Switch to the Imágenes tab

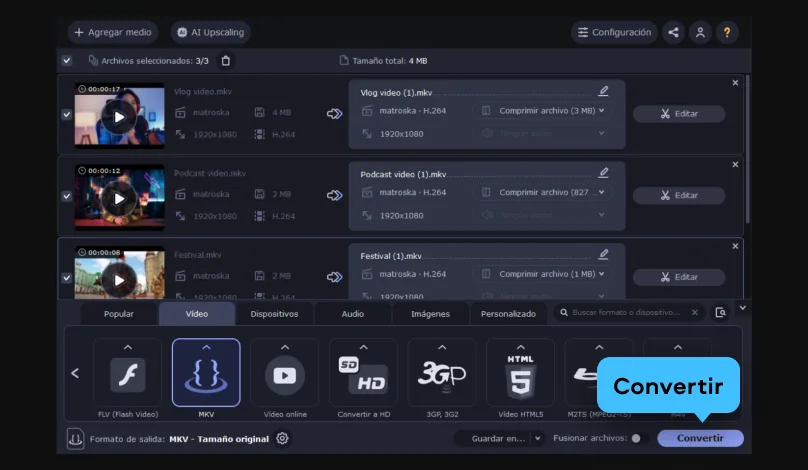[430, 314]
